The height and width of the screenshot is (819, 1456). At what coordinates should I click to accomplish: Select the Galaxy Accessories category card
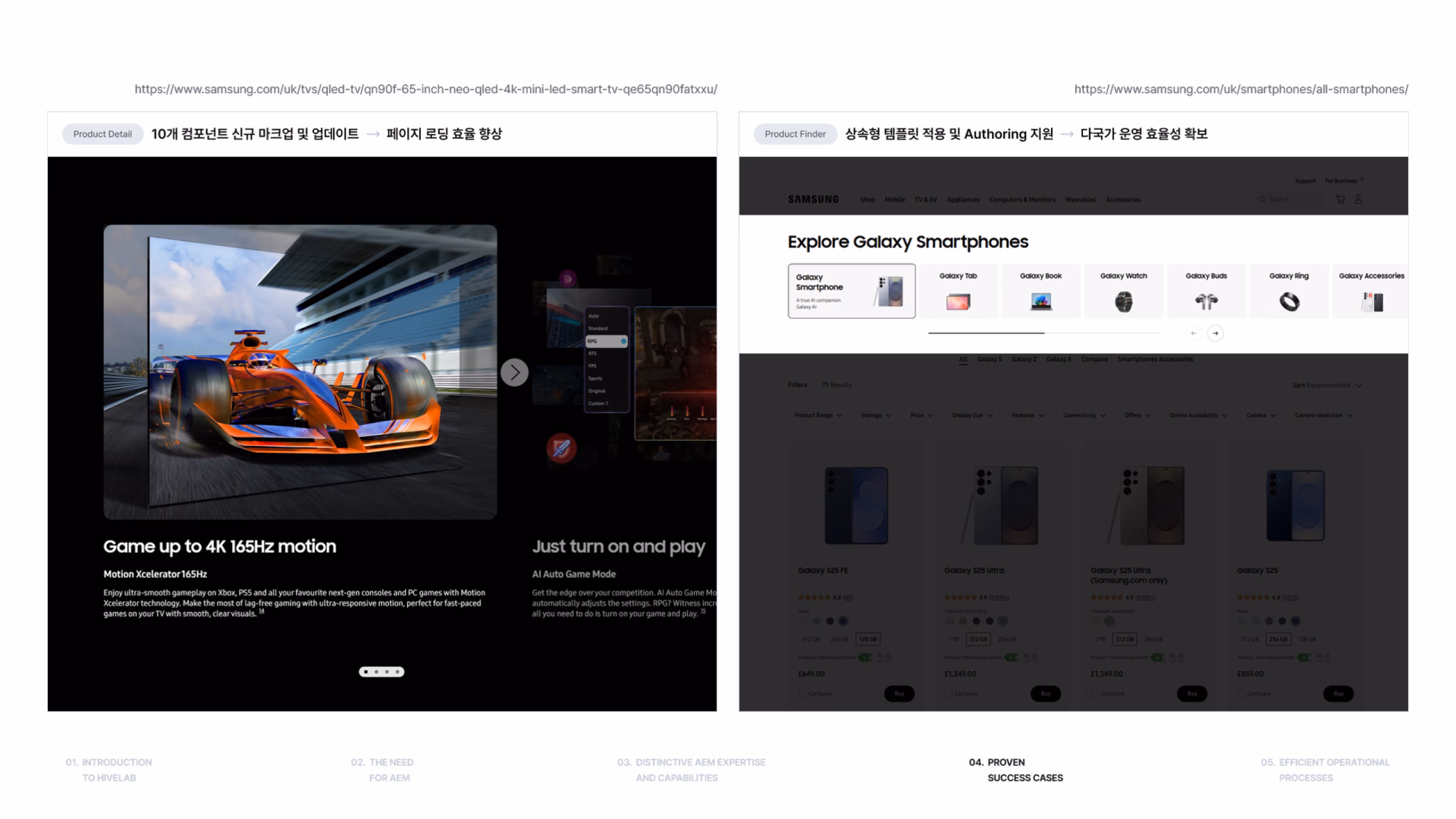coord(1371,291)
